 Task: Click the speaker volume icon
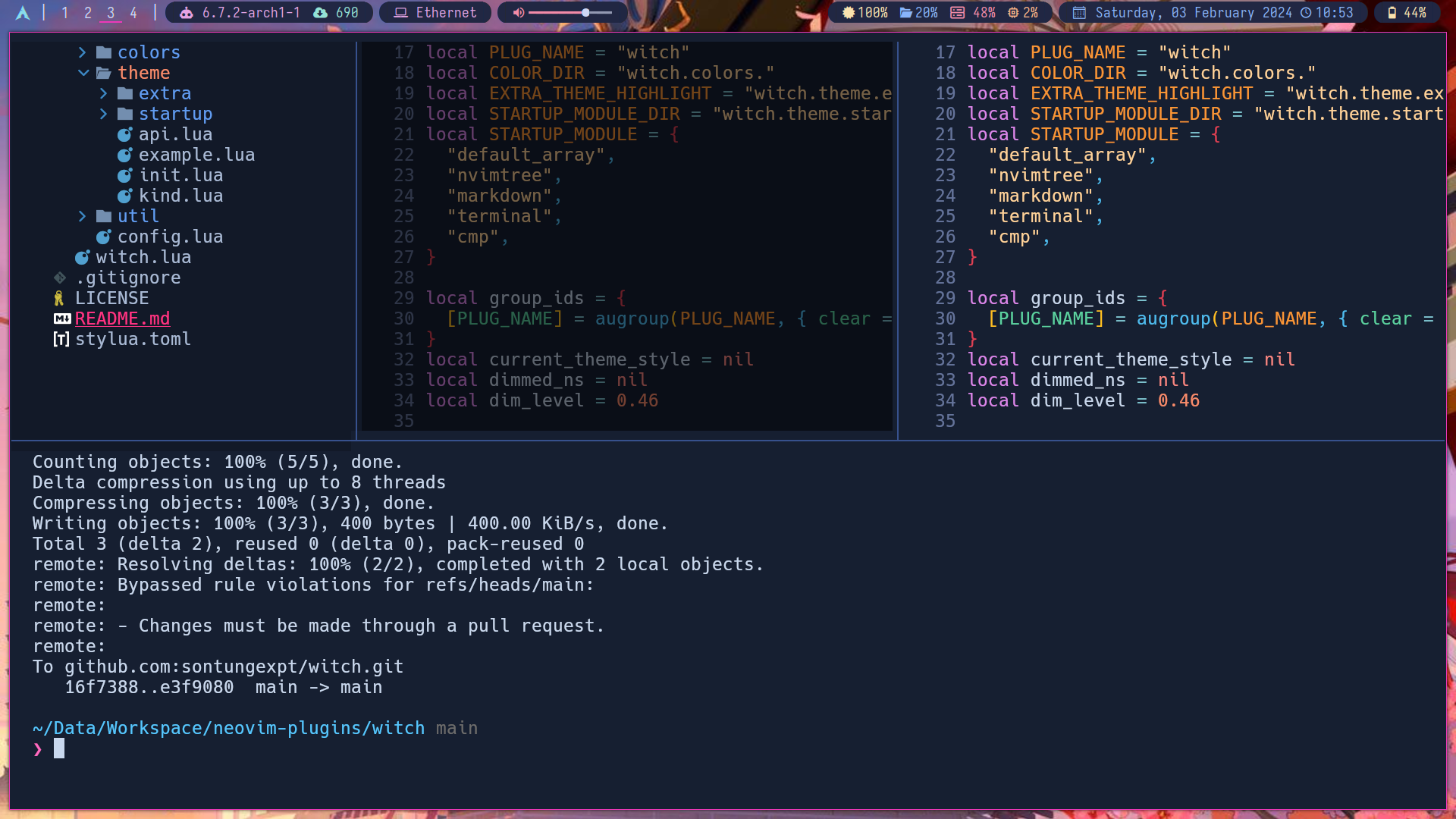(x=518, y=13)
